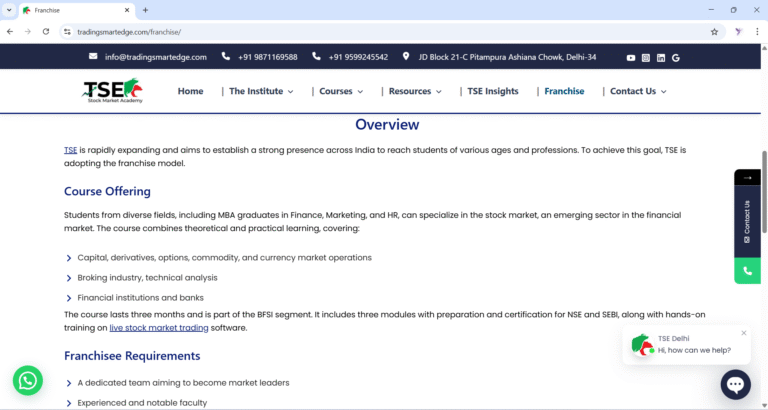Viewport: 768px width, 410px height.
Task: Open the TSE Insights menu item
Action: pyautogui.click(x=493, y=91)
